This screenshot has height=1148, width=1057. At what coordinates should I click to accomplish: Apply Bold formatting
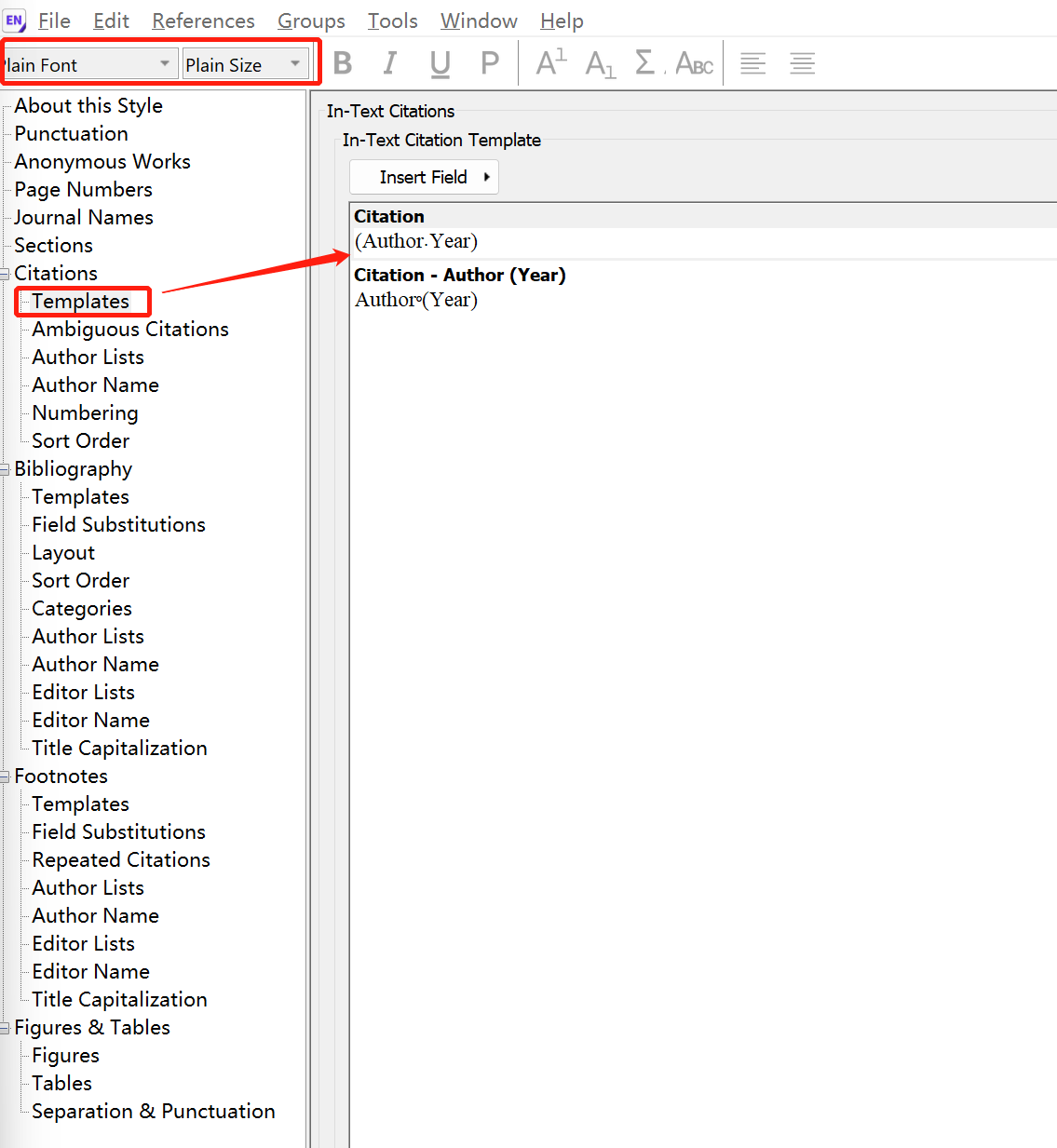343,63
